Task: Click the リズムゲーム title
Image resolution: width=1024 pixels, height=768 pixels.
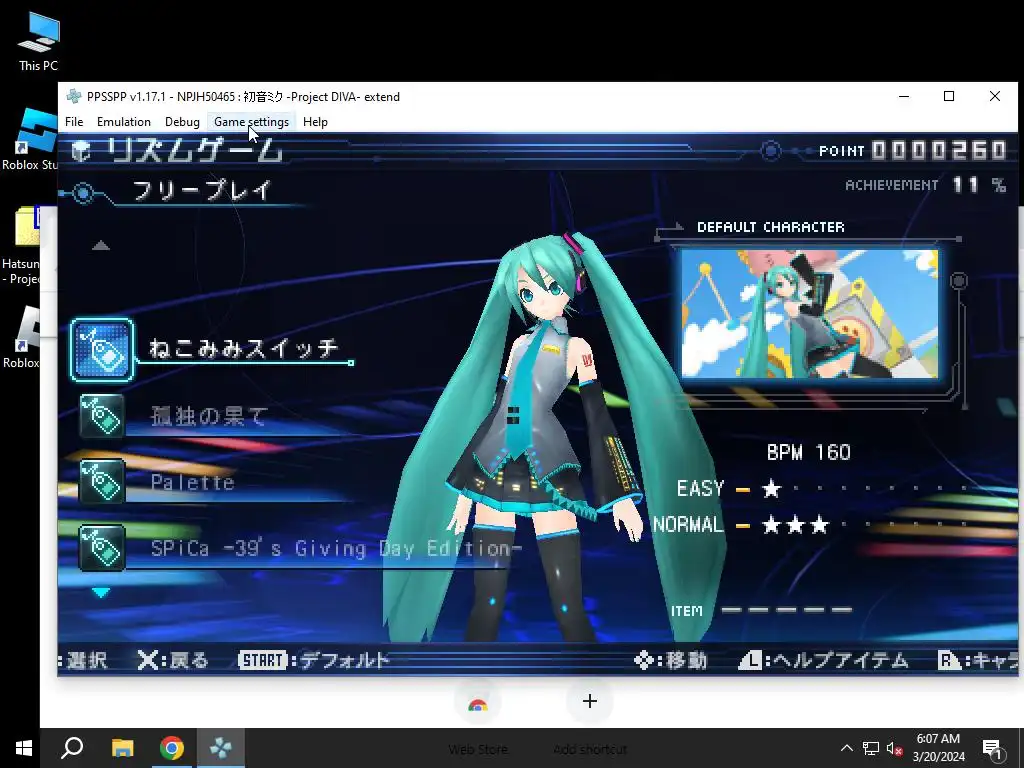Action: pos(195,151)
